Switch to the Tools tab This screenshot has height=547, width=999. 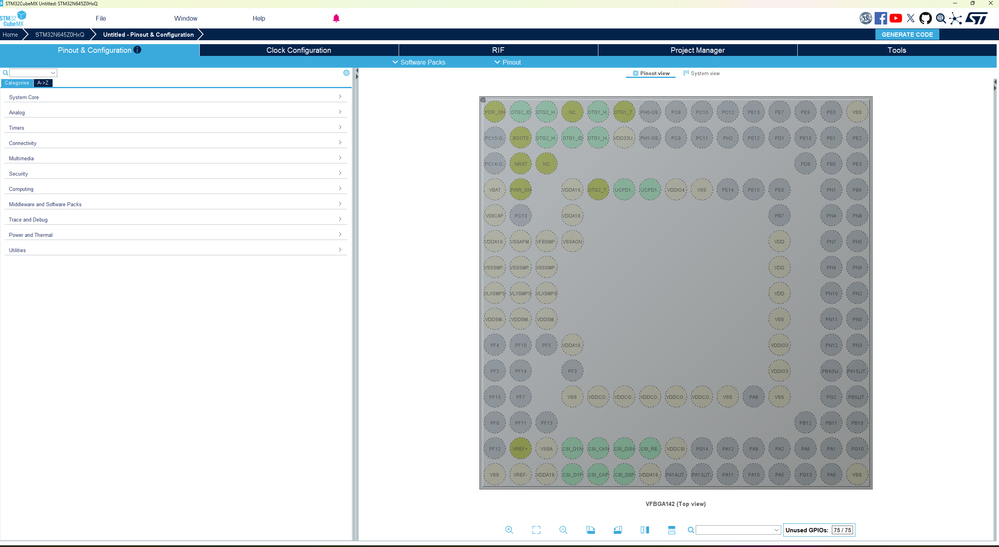coord(896,50)
